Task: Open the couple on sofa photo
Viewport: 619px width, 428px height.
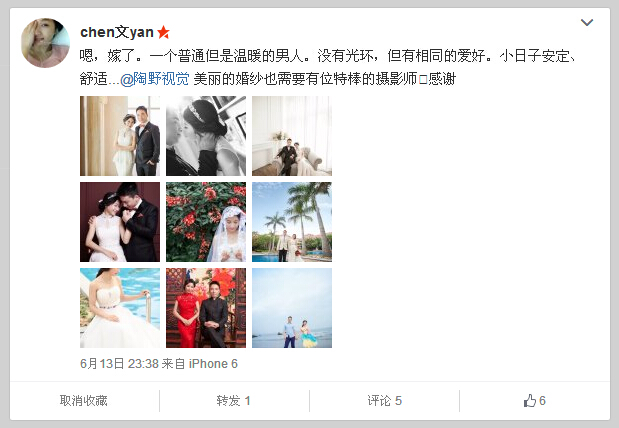Action: click(x=292, y=136)
